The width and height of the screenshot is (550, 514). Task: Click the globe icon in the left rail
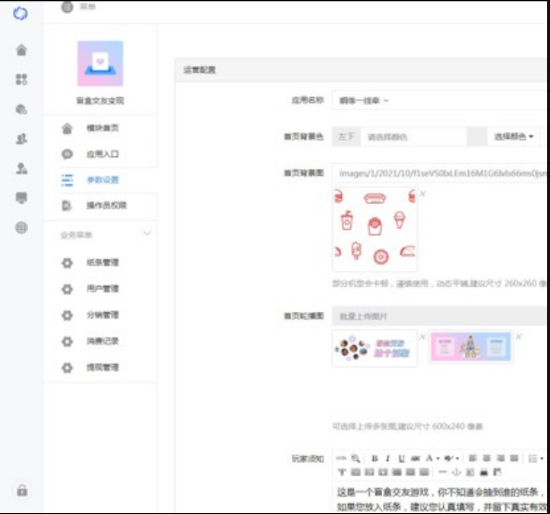click(21, 228)
